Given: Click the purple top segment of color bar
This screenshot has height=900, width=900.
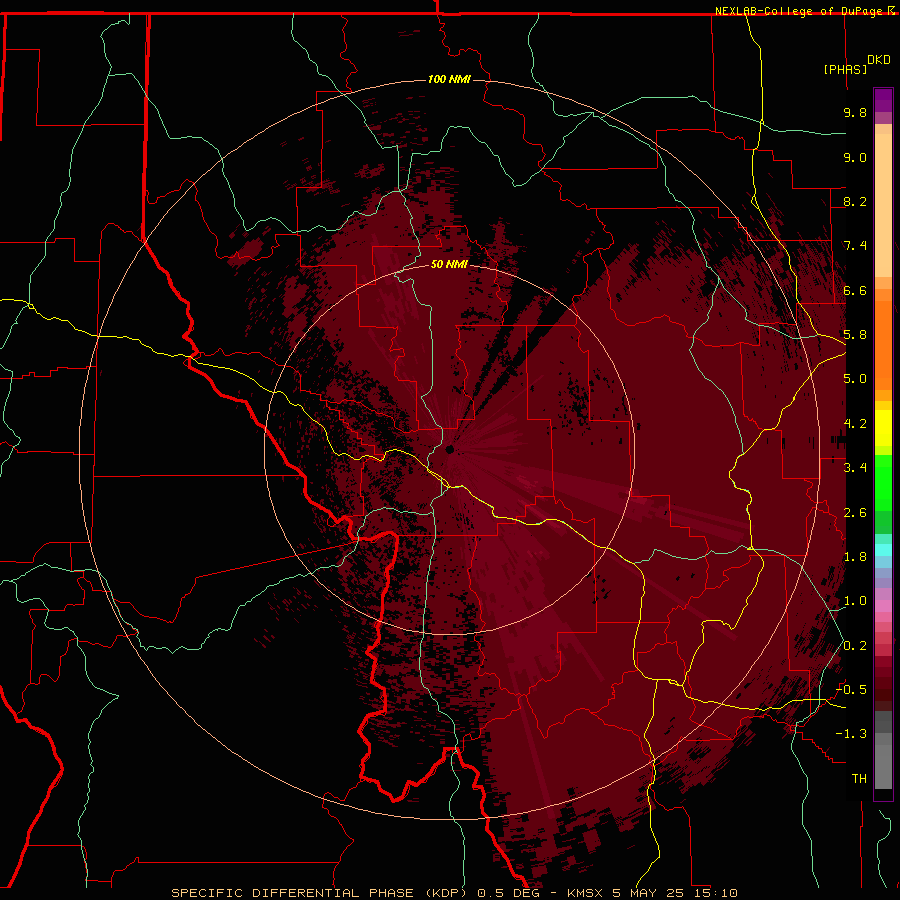Looking at the screenshot, I should coord(883,101).
